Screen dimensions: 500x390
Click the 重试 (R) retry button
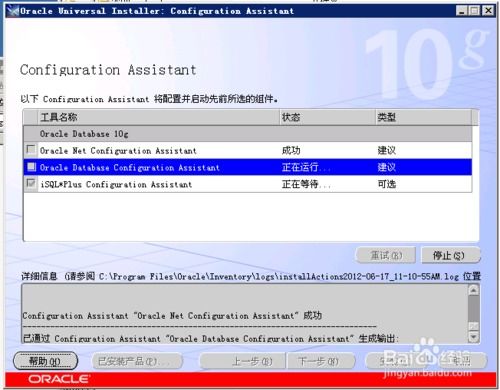(x=386, y=256)
